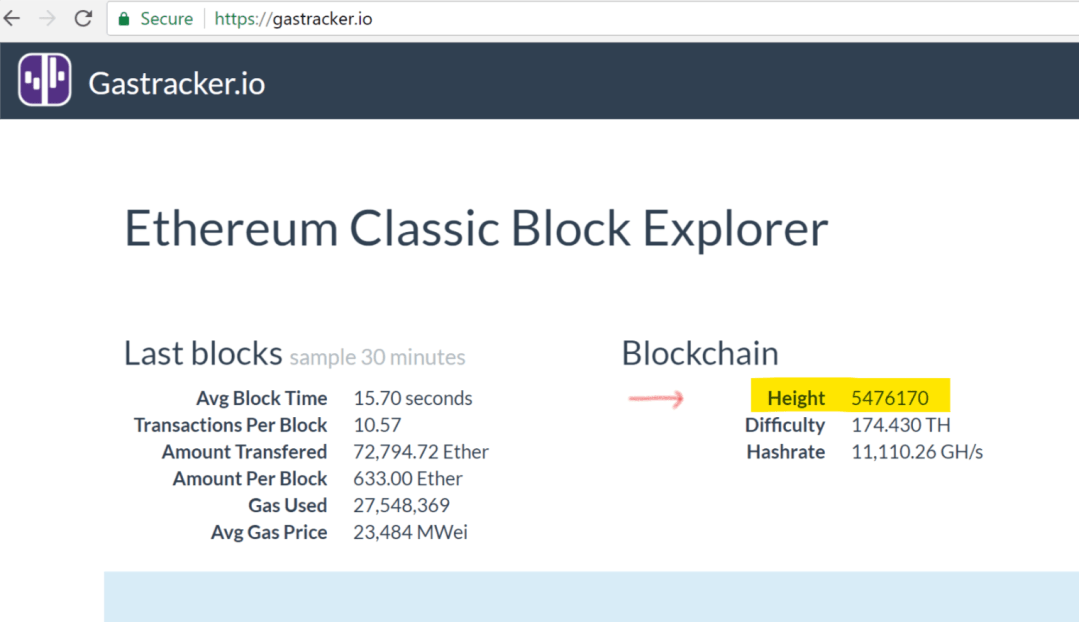The image size is (1079, 622).
Task: Click the browser forward arrow
Action: tap(47, 18)
